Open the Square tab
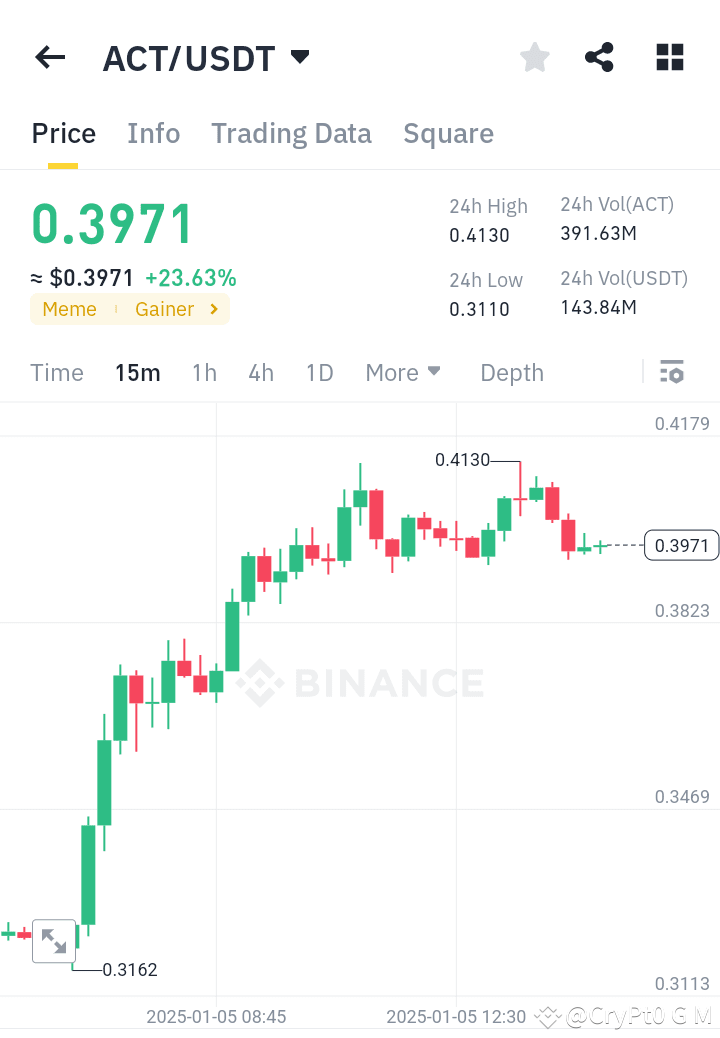Viewport: 720px width, 1038px height. [x=448, y=133]
